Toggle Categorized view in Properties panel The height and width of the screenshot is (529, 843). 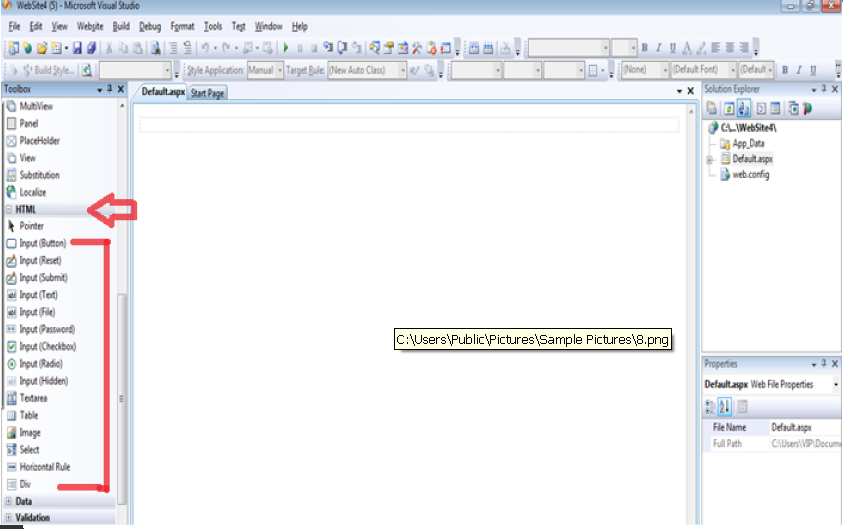click(x=710, y=407)
